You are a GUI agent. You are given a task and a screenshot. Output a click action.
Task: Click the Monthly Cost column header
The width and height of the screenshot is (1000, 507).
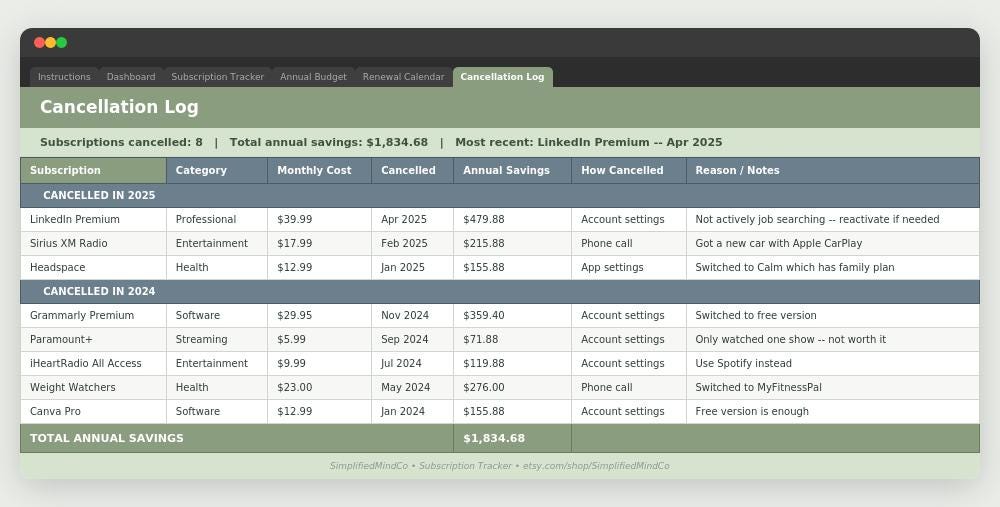coord(320,170)
